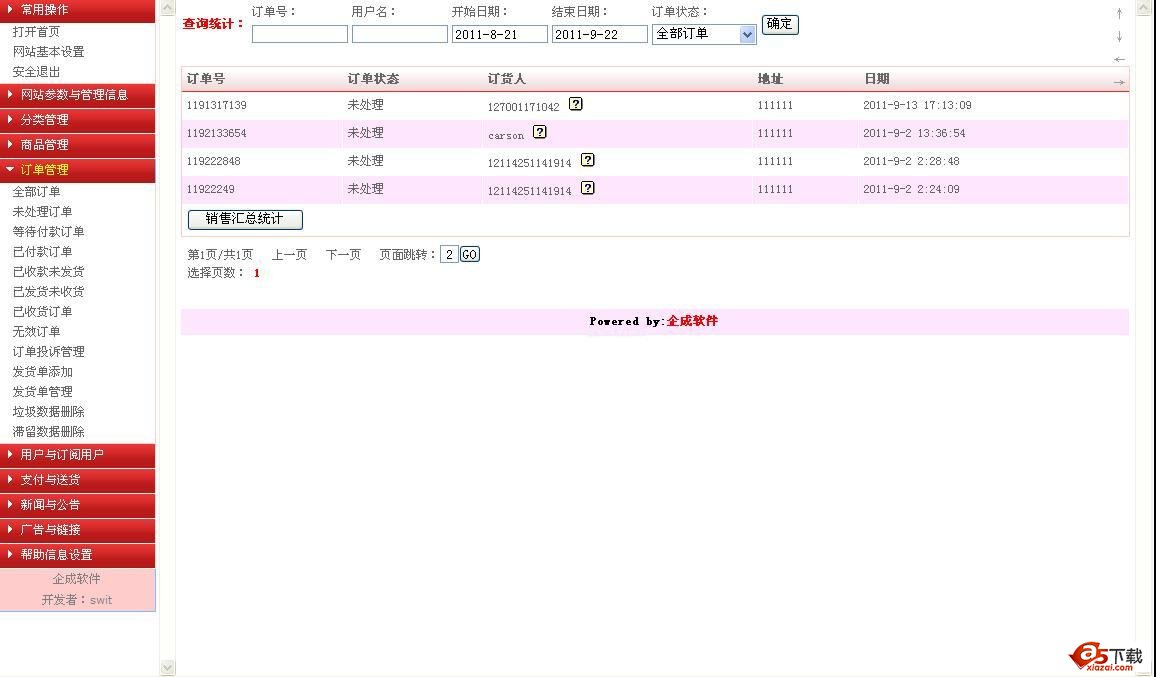
Task: Open 已收款未发货 list
Action: point(49,271)
